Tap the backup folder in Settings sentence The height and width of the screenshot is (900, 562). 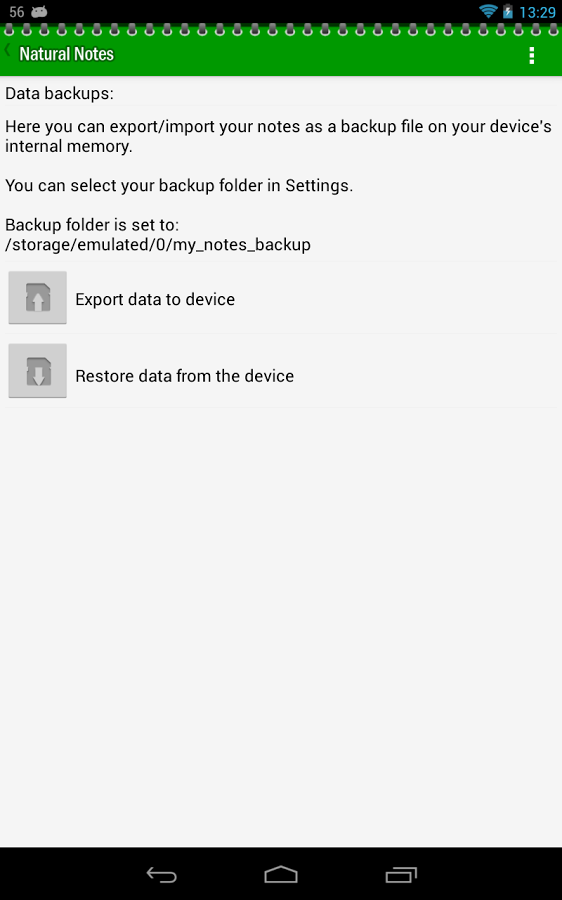click(x=179, y=186)
